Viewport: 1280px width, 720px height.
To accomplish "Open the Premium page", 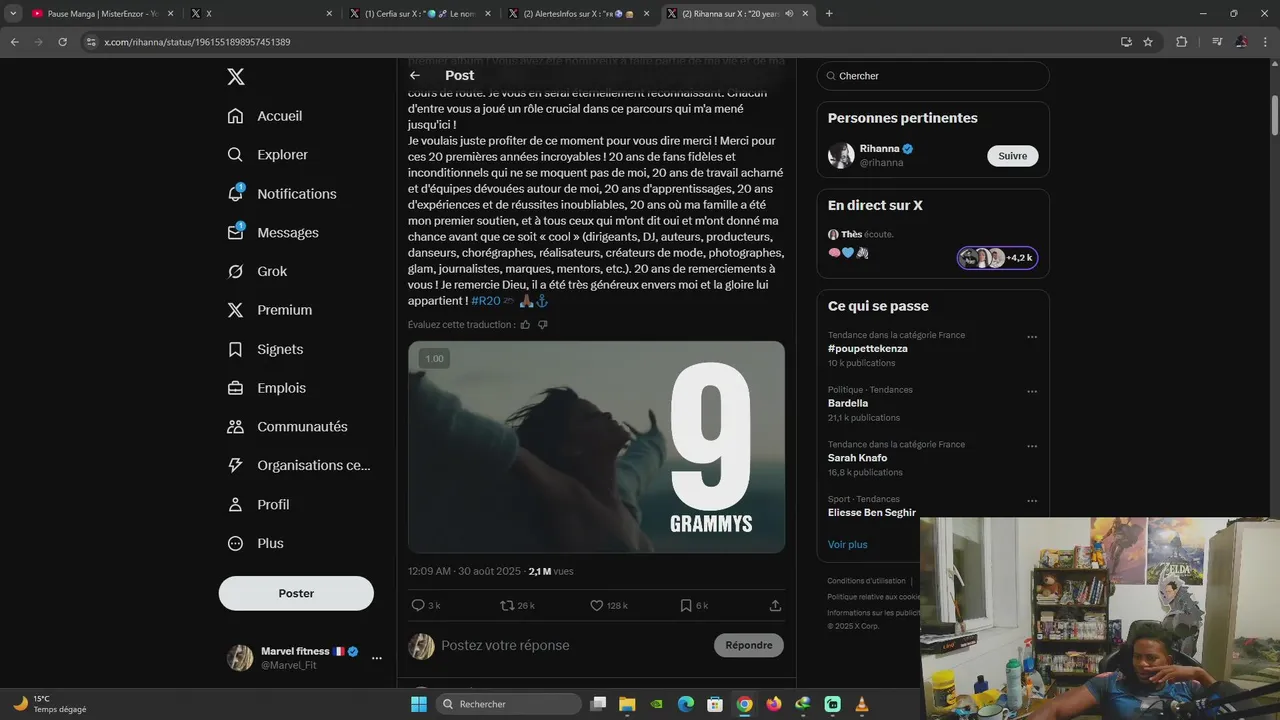I will (x=269, y=310).
